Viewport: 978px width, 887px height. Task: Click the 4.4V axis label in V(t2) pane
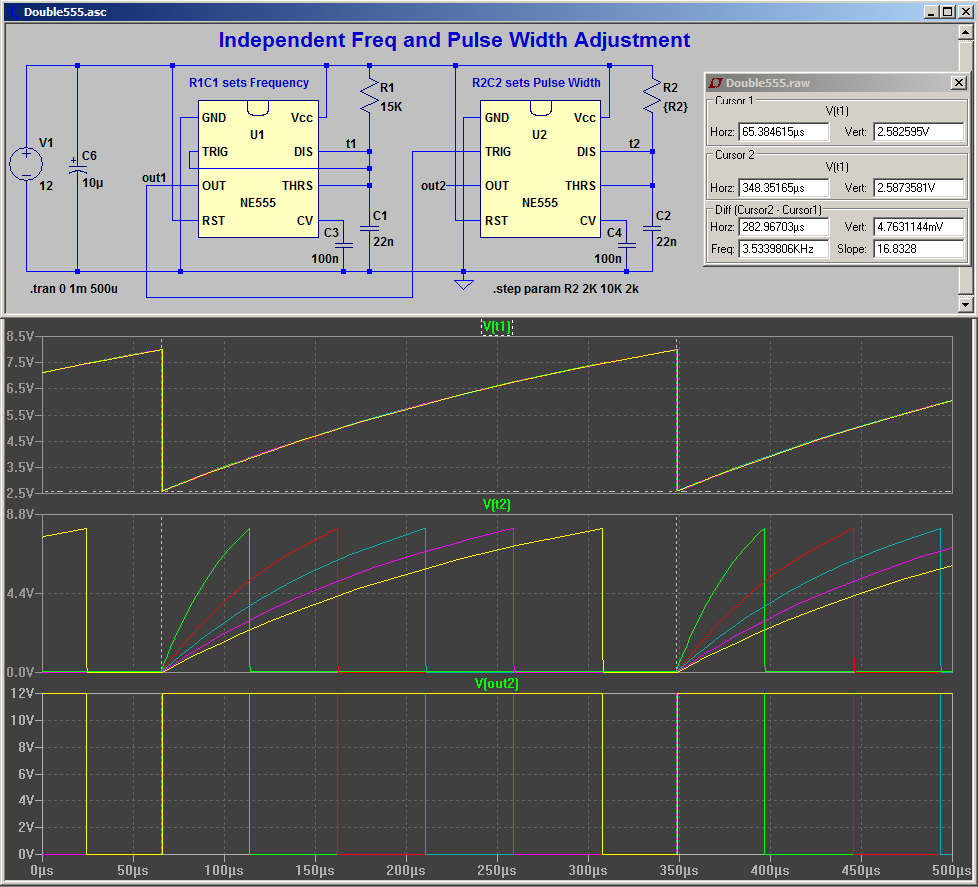[19, 593]
